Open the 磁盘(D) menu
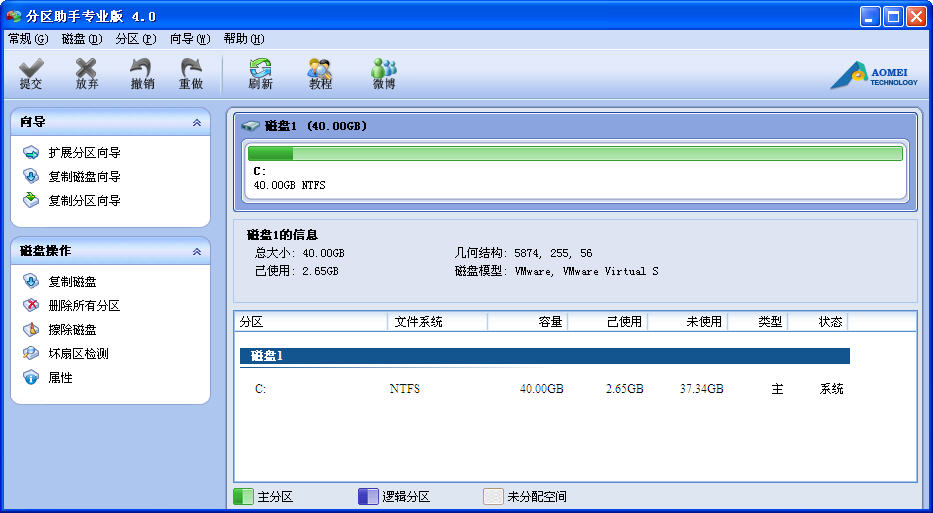 (x=81, y=39)
